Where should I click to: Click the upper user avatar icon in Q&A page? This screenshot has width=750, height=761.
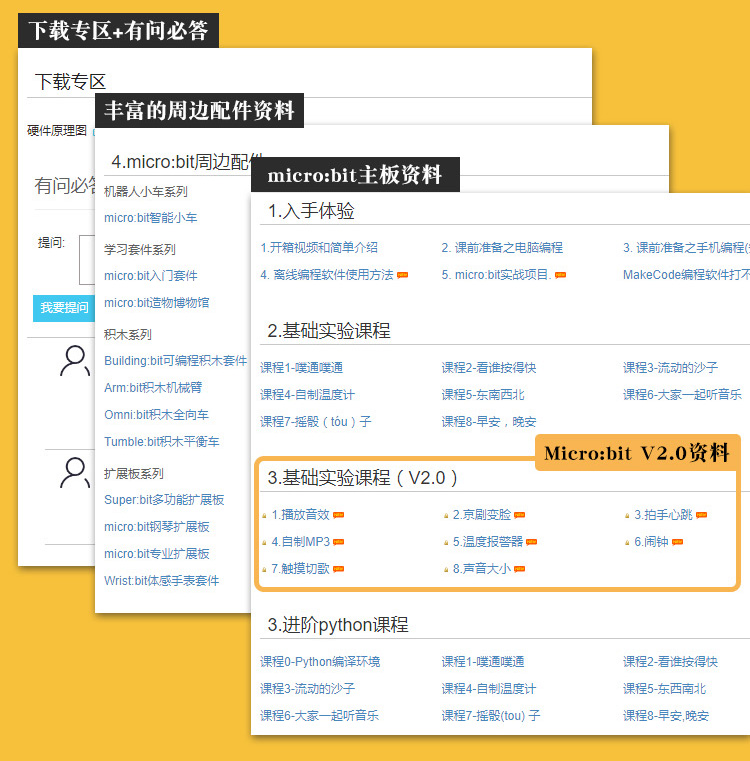tap(75, 361)
